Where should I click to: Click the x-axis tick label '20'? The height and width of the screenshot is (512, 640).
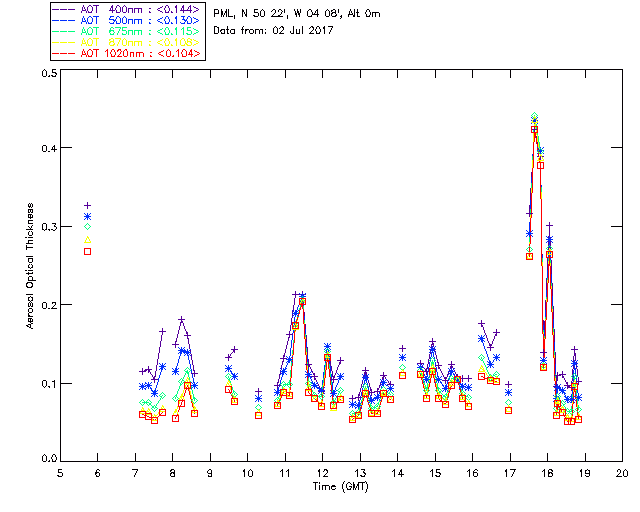pyautogui.click(x=622, y=473)
